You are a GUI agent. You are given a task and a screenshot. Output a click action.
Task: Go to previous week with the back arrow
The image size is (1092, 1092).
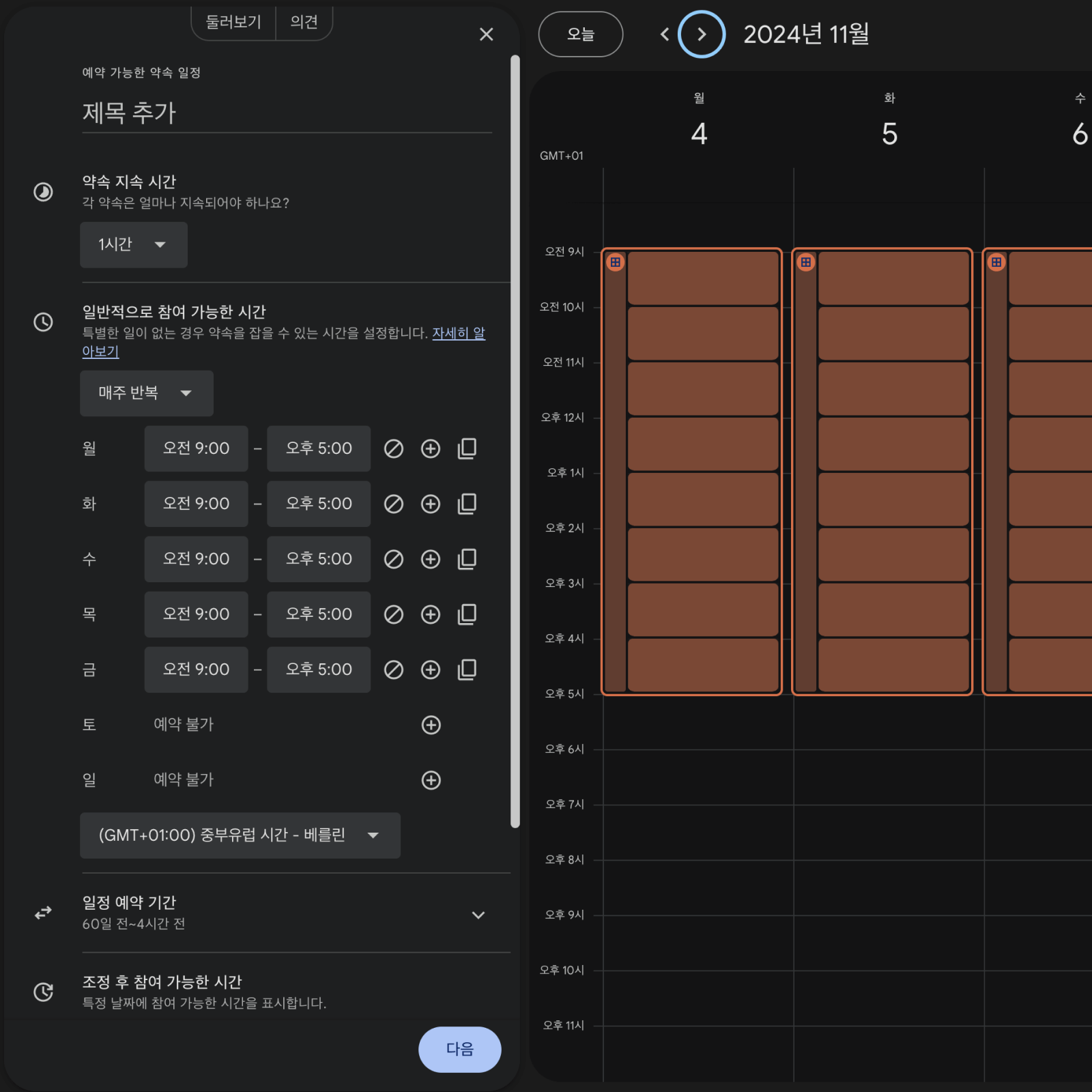coord(665,34)
